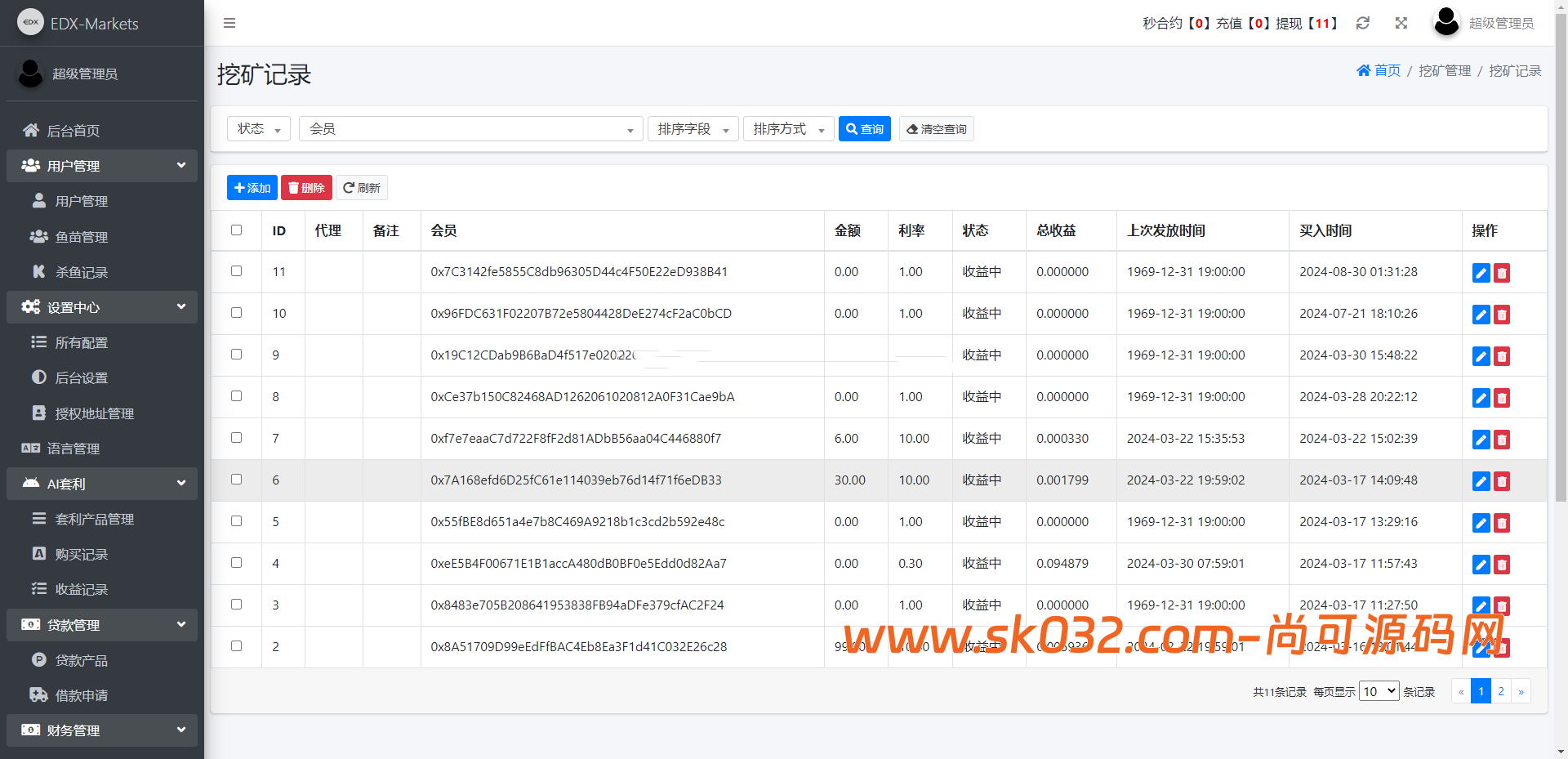
Task: Tick the checkbox beside record ID 3
Action: [x=236, y=604]
